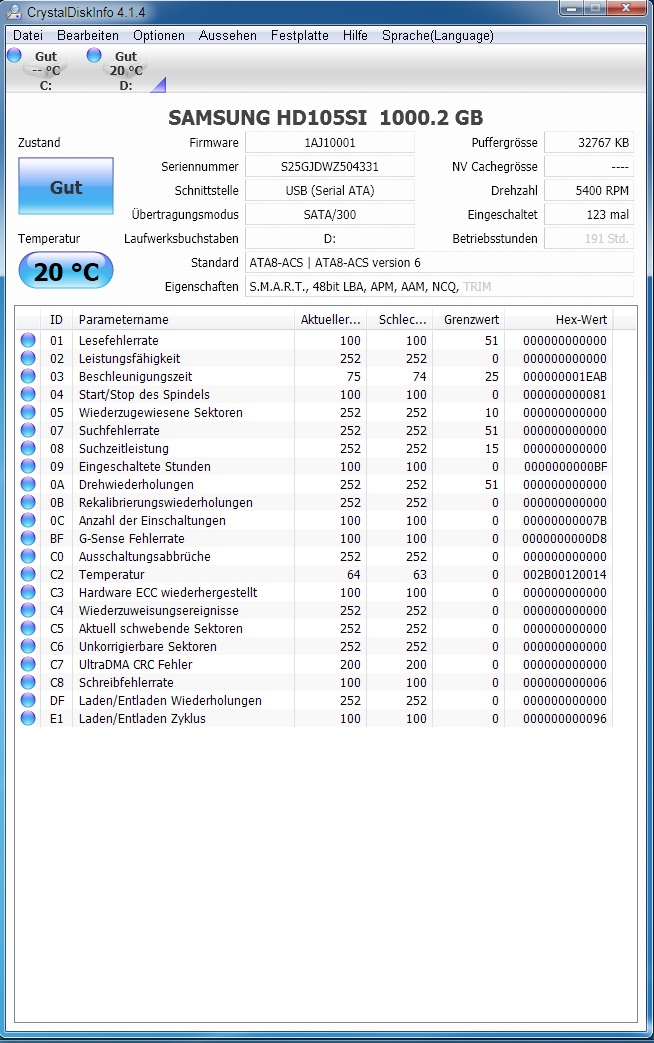Click the Grenzwert column header
Screen dimensions: 654x1043
(x=468, y=319)
